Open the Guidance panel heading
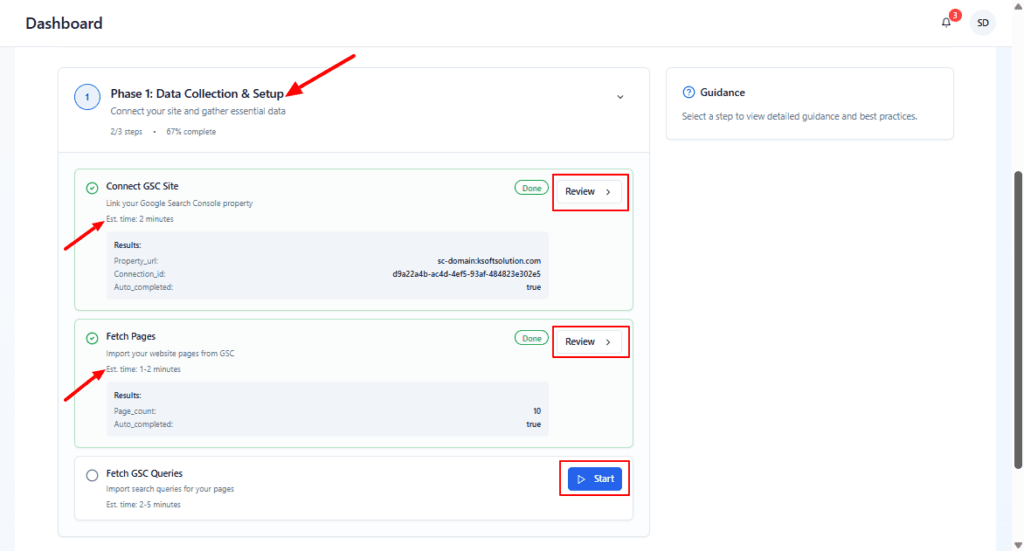 [722, 93]
